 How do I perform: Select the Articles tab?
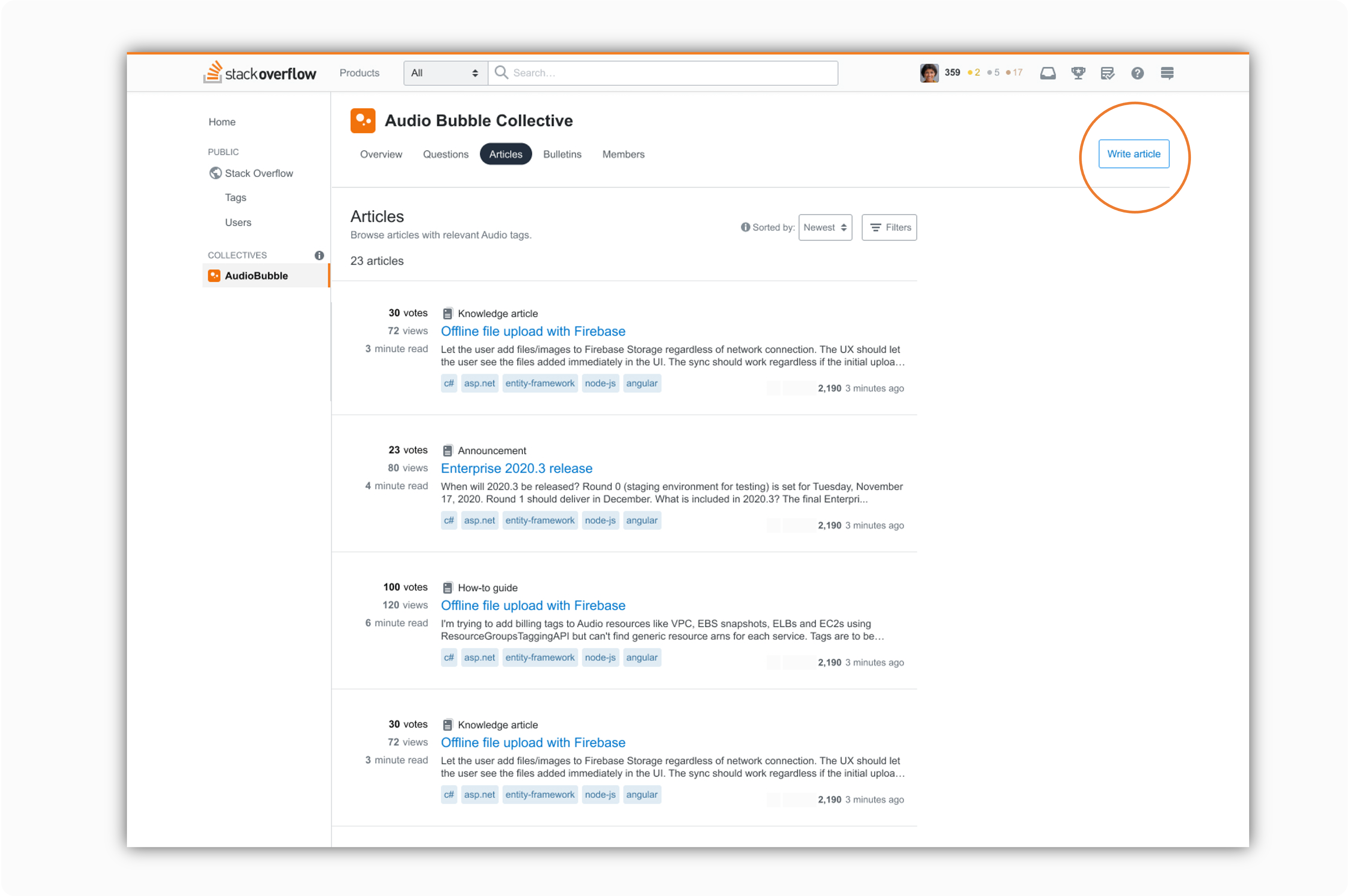tap(506, 154)
